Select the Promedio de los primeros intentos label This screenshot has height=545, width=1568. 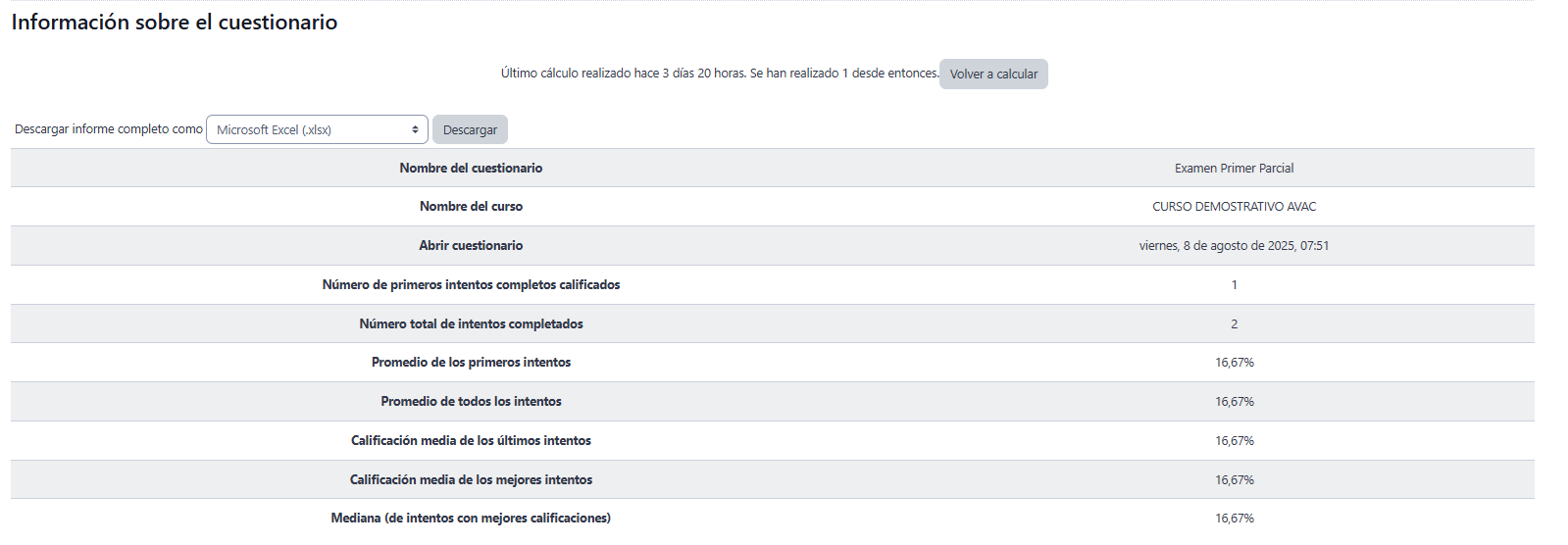tap(471, 363)
